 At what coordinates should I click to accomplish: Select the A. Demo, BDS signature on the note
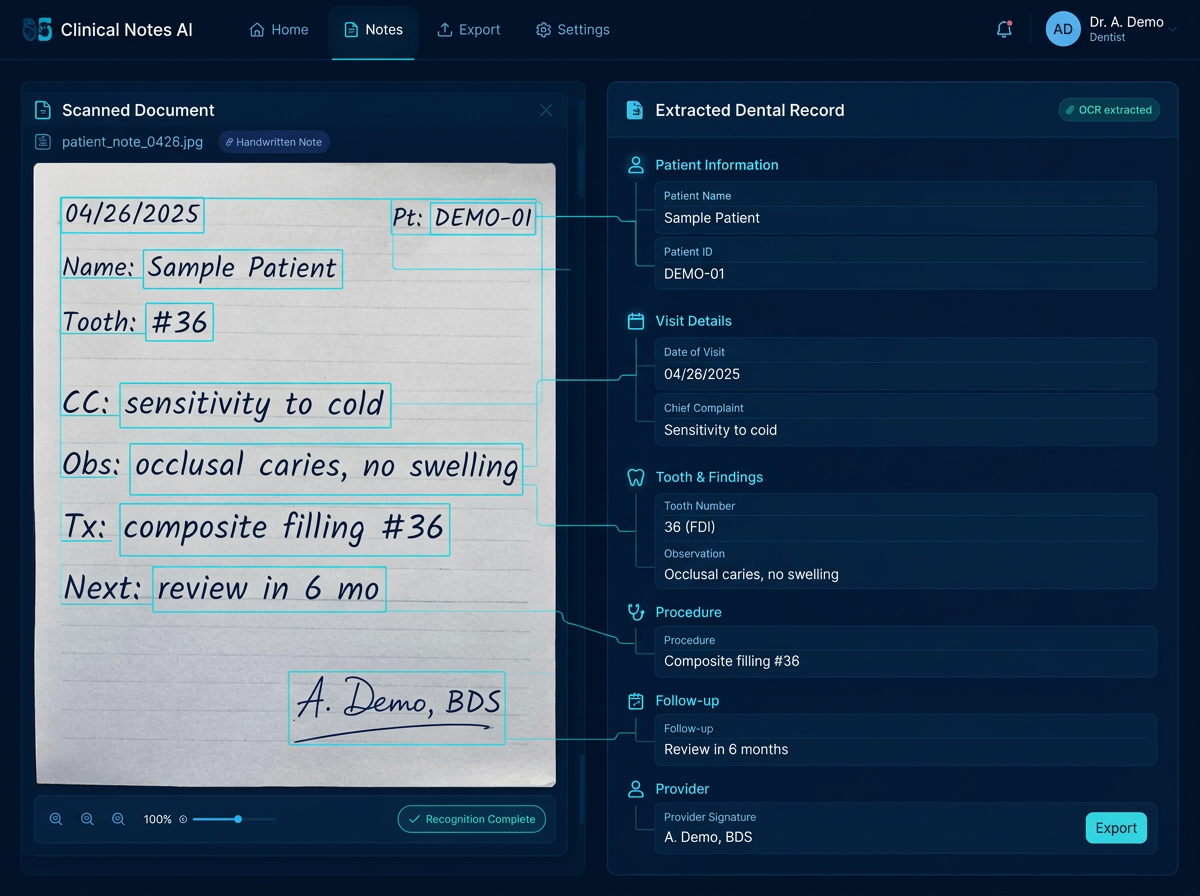pyautogui.click(x=397, y=708)
